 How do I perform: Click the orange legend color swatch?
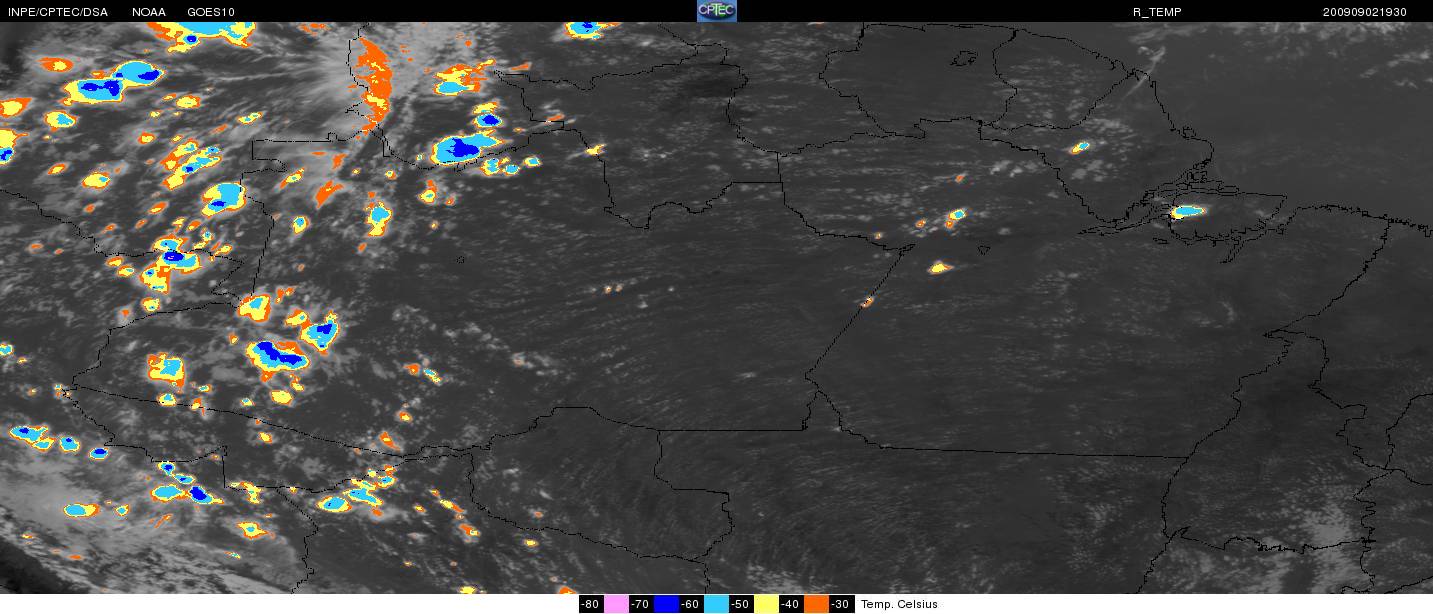pyautogui.click(x=817, y=604)
